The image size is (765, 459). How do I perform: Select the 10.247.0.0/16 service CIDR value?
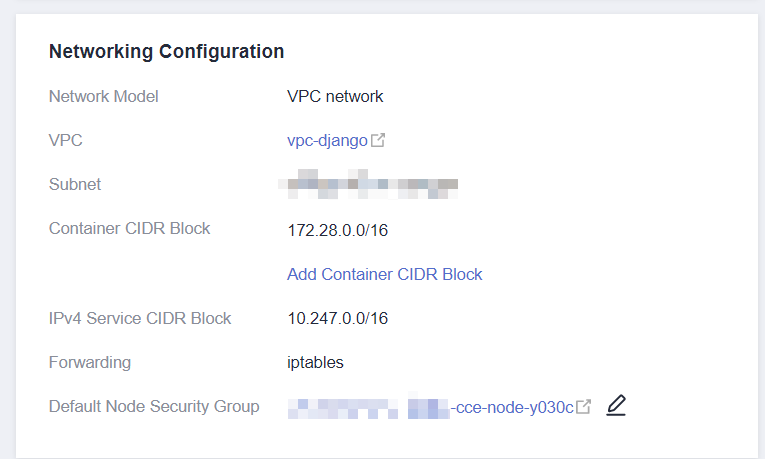[337, 319]
